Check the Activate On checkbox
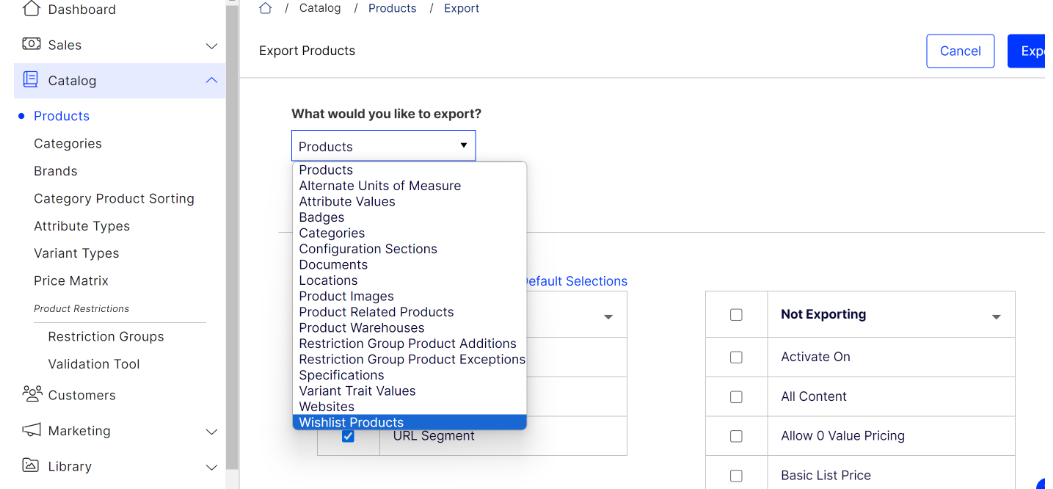The width and height of the screenshot is (1053, 489). coord(736,357)
